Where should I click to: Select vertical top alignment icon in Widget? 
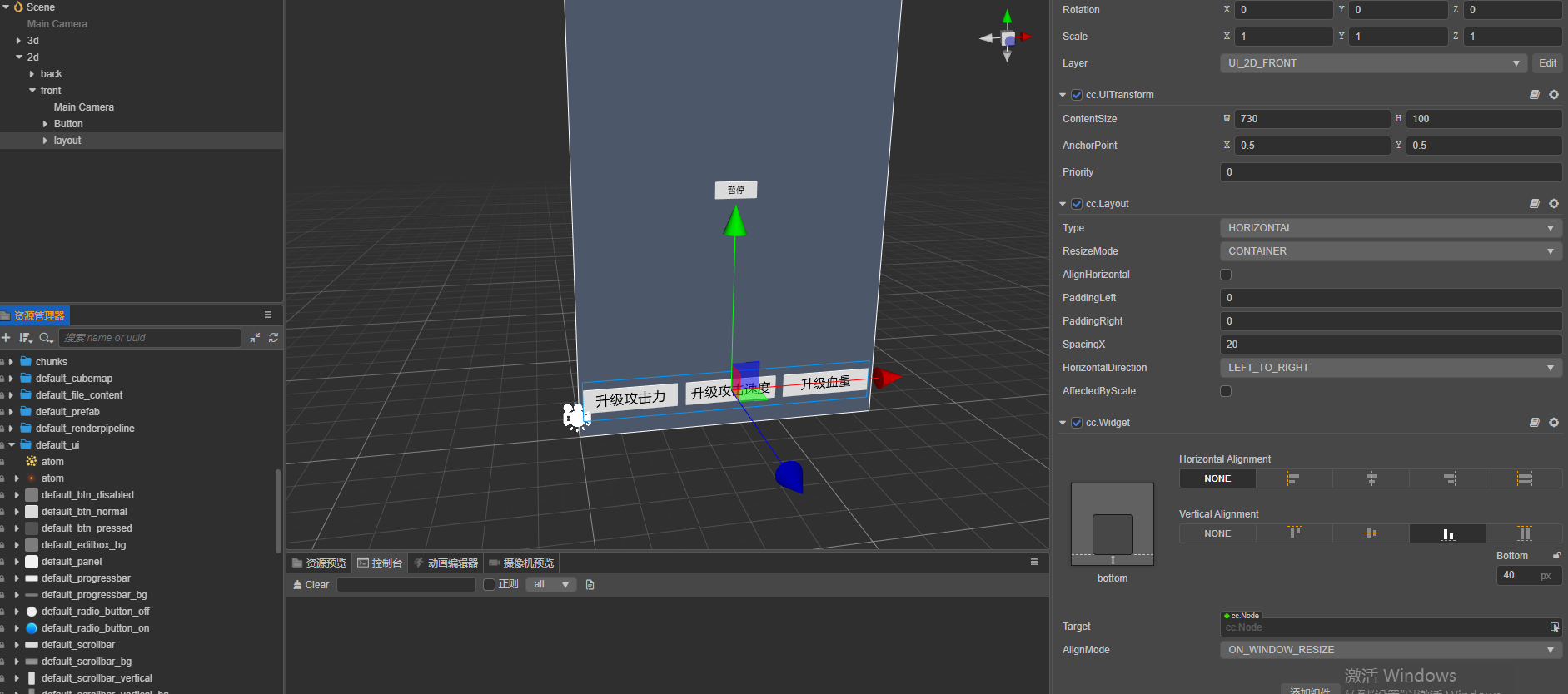tap(1294, 533)
